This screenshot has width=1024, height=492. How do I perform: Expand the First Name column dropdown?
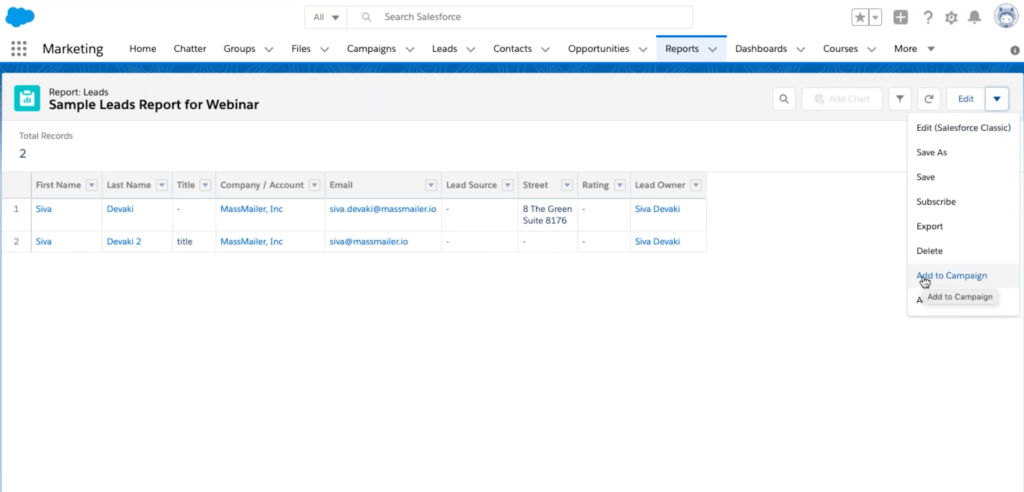(x=92, y=185)
